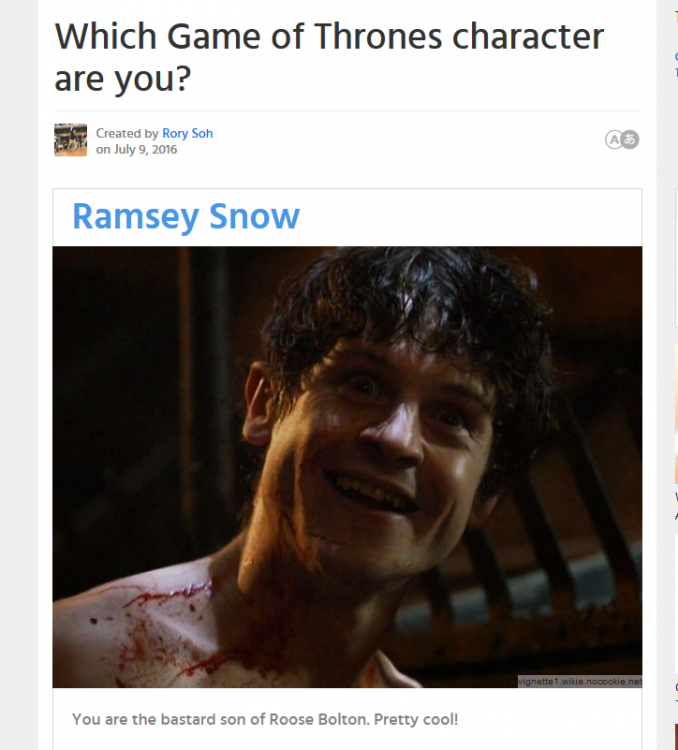Click the Created by label
The height and width of the screenshot is (750, 678).
[x=127, y=133]
